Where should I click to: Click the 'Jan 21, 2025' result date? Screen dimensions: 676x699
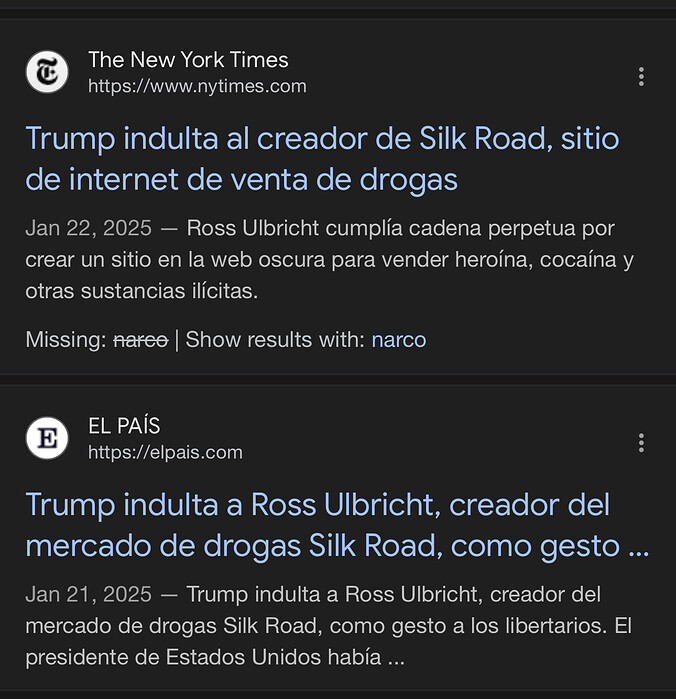88,595
